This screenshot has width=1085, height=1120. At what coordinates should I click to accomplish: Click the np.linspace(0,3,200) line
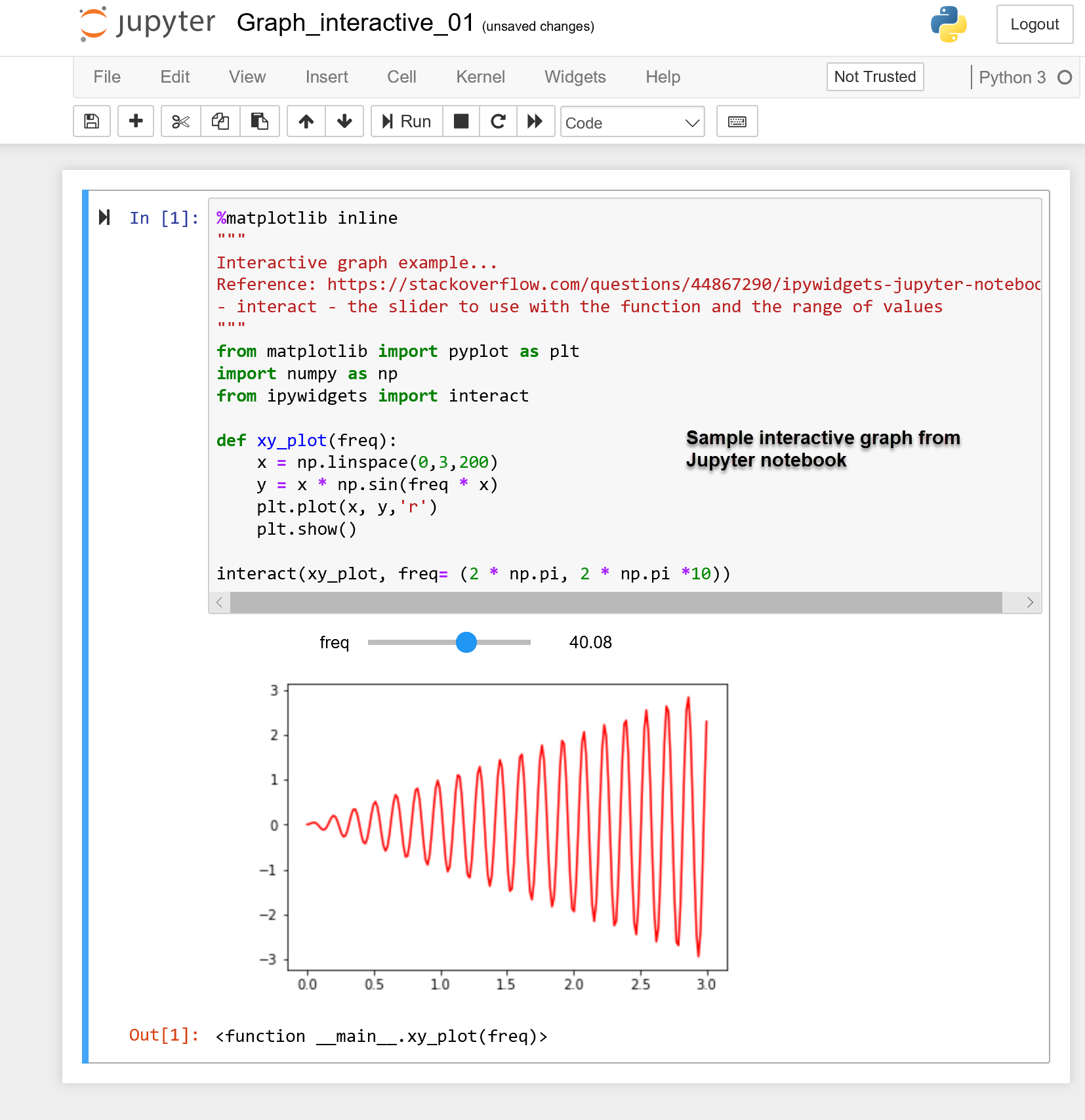click(377, 463)
